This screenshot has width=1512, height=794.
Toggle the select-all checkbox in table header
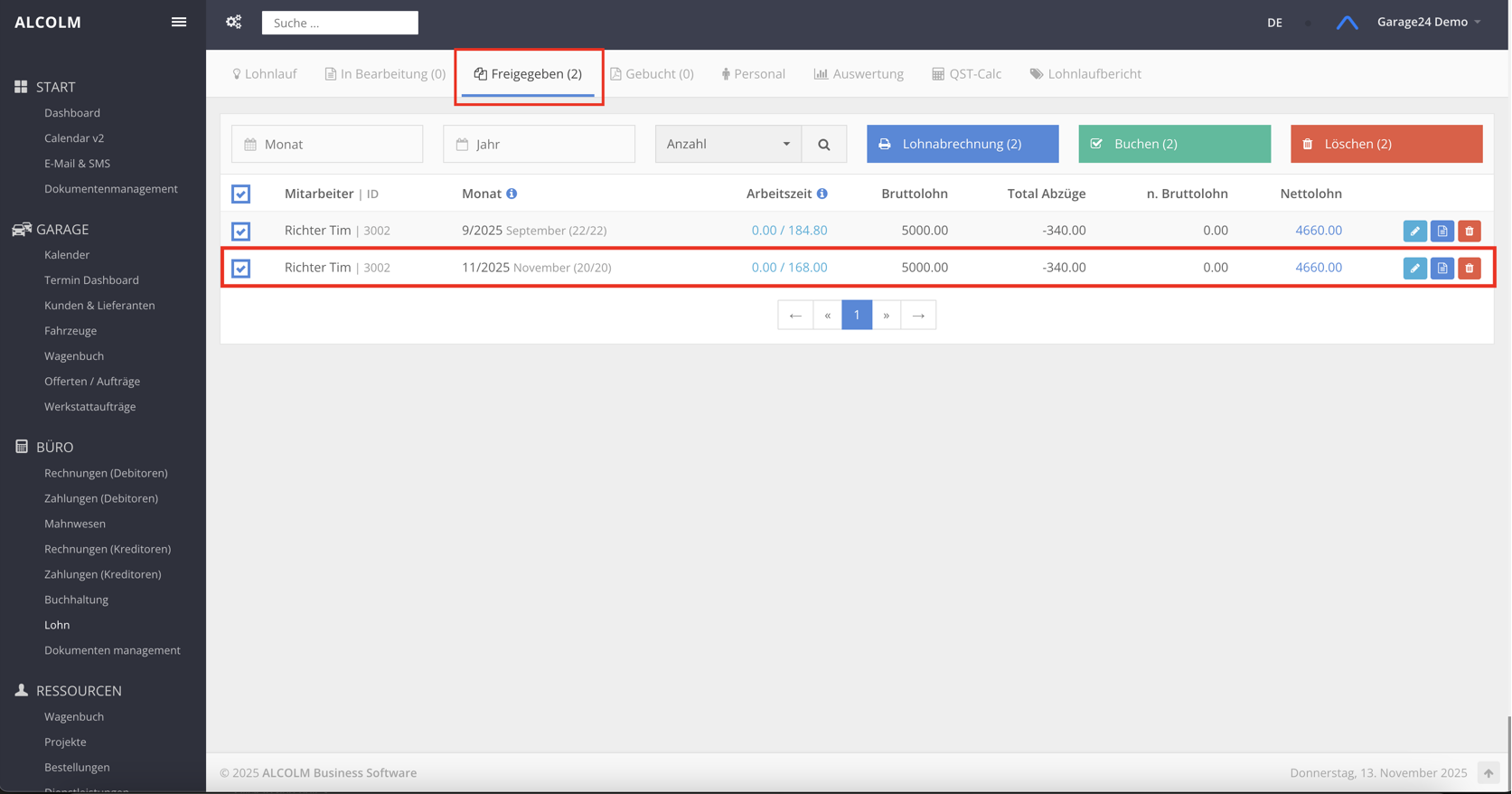(241, 194)
